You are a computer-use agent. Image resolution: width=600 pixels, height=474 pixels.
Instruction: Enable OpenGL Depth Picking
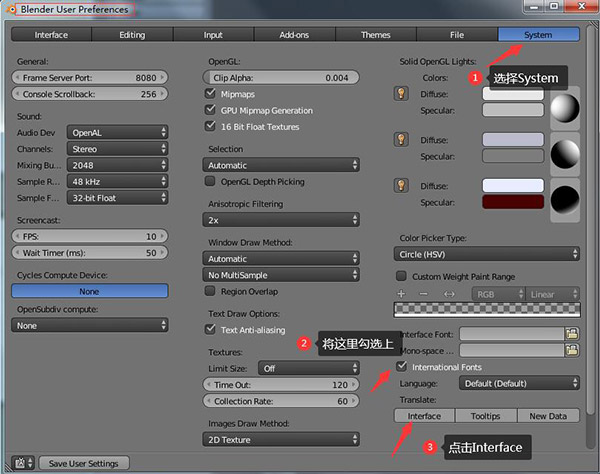click(210, 181)
